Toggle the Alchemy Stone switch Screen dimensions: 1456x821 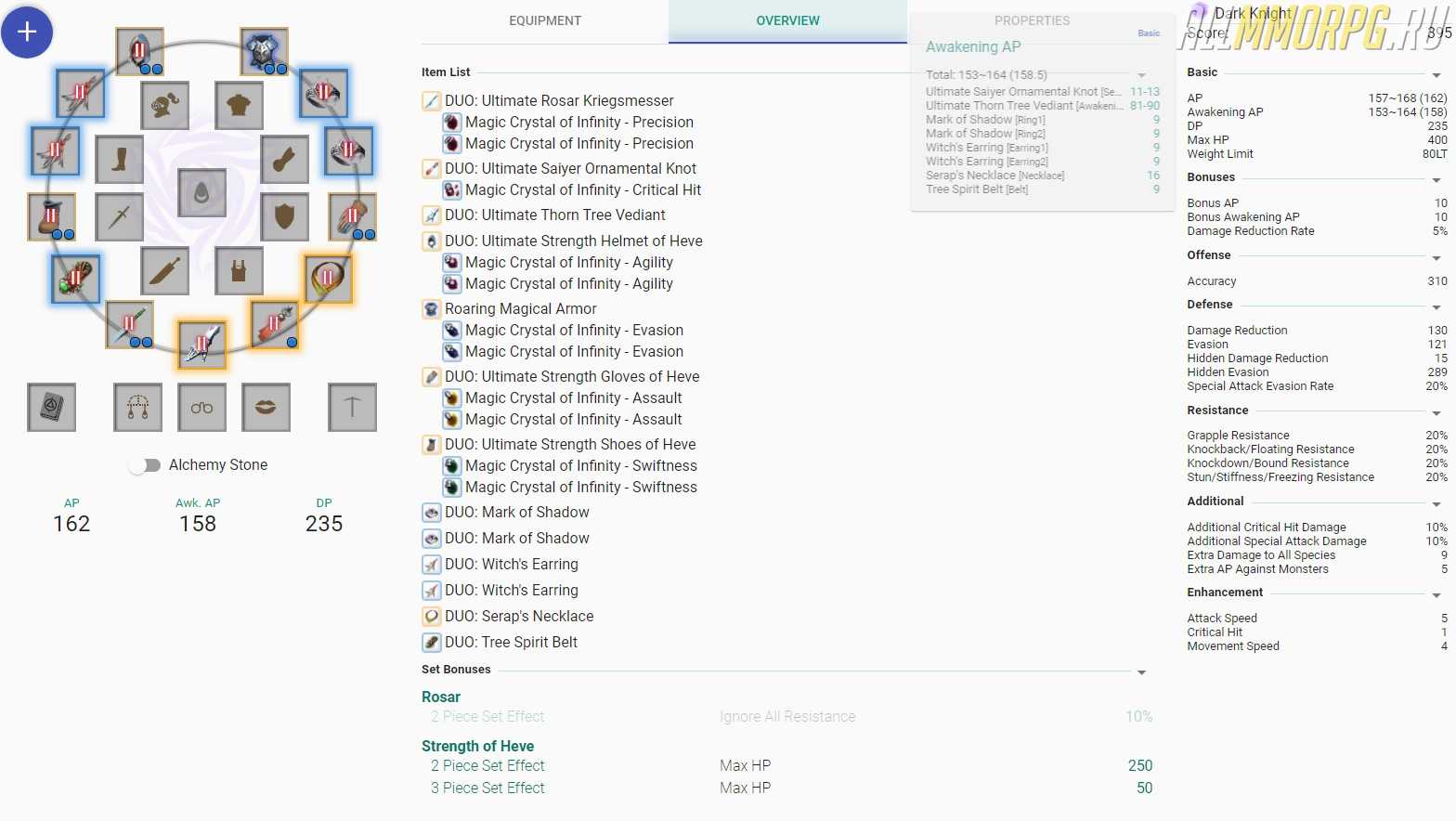pos(144,465)
